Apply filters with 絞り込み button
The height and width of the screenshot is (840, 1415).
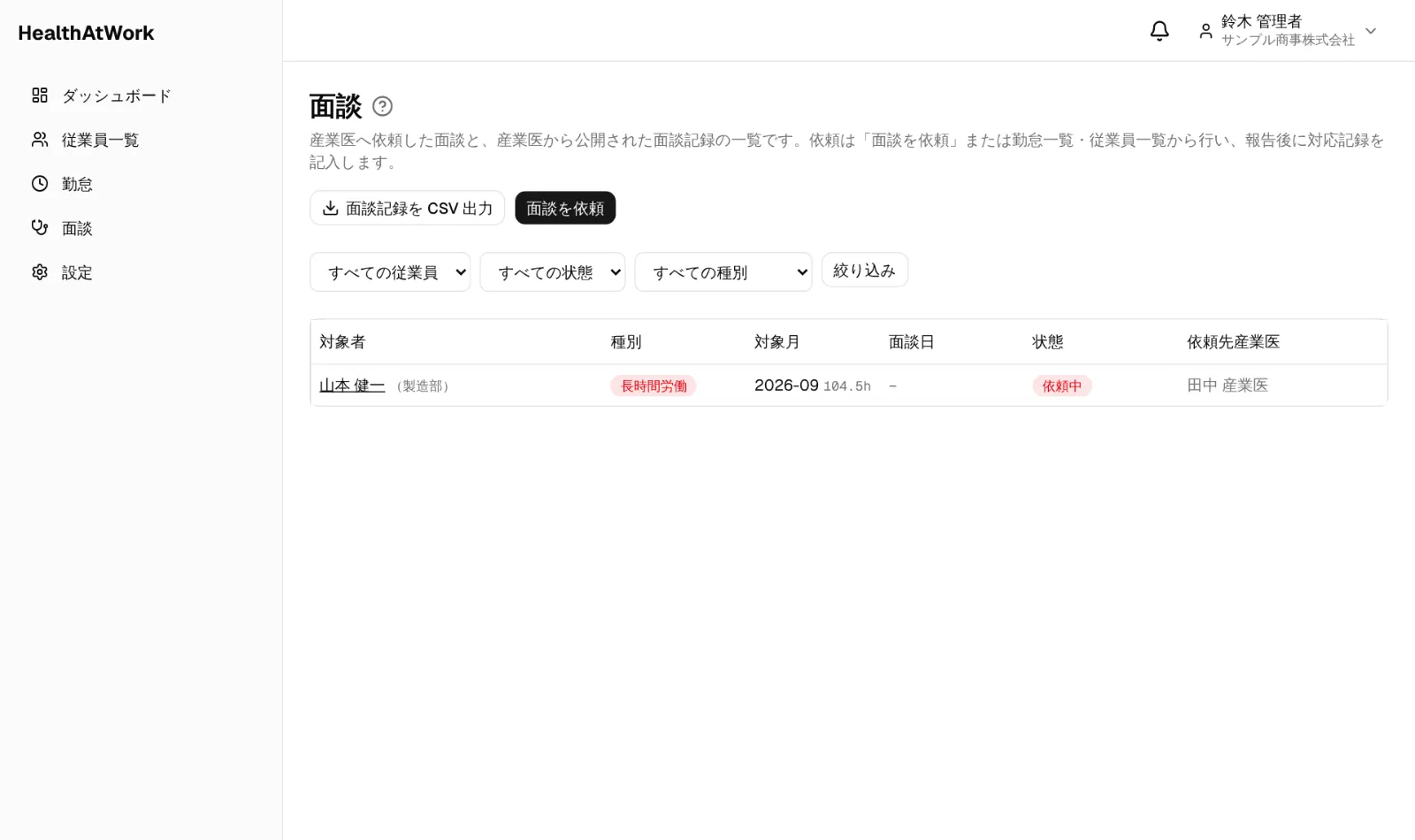865,271
